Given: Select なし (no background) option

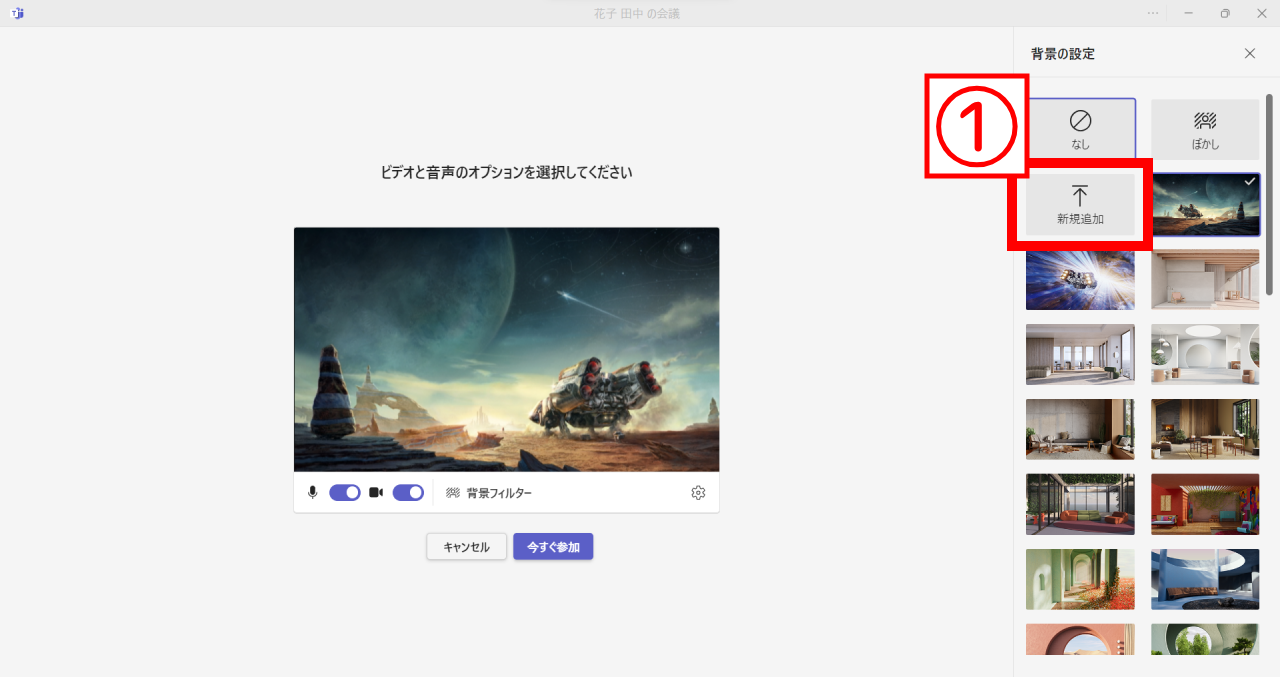Looking at the screenshot, I should [1081, 129].
